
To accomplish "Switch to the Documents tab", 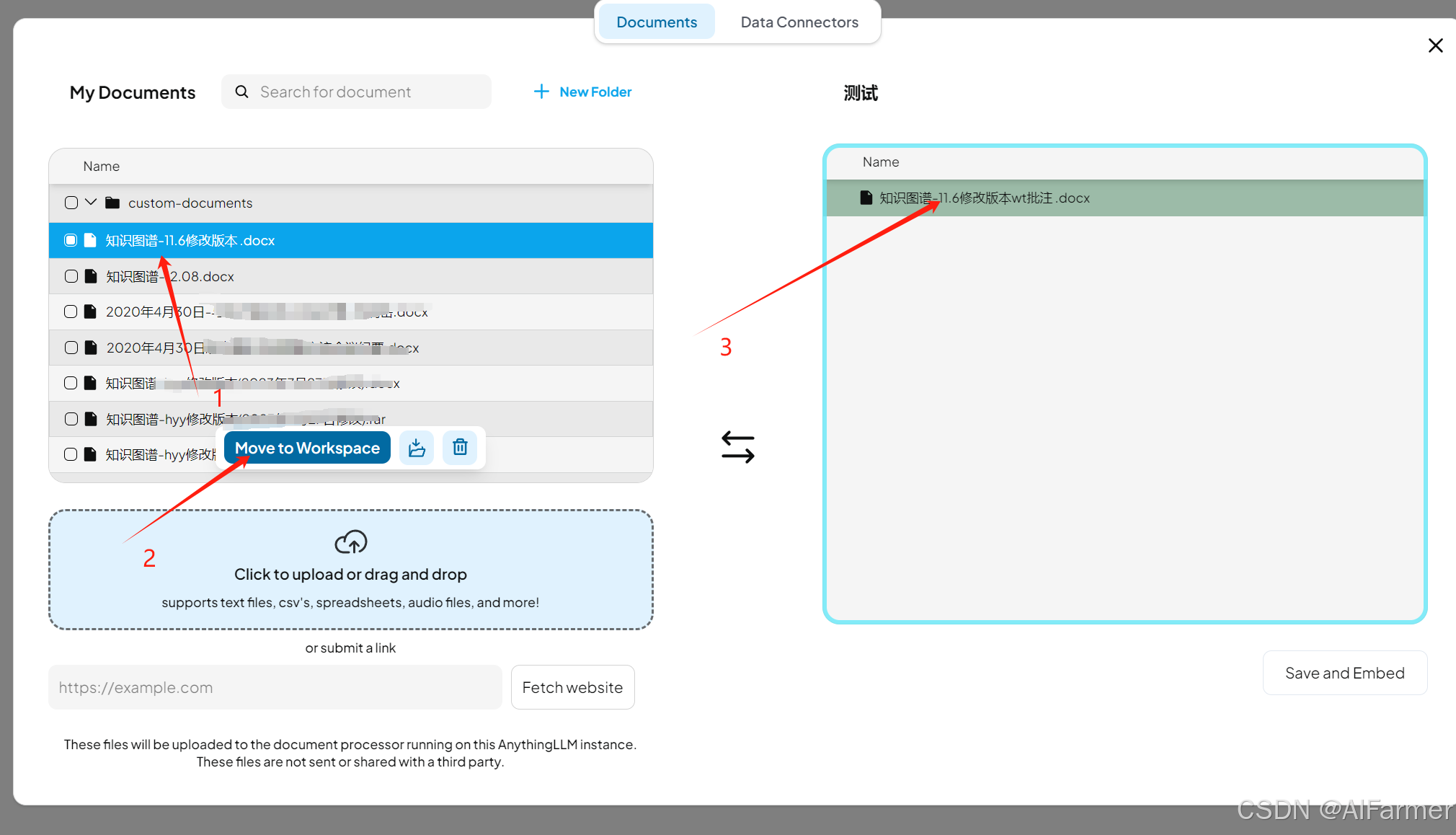I will (656, 22).
